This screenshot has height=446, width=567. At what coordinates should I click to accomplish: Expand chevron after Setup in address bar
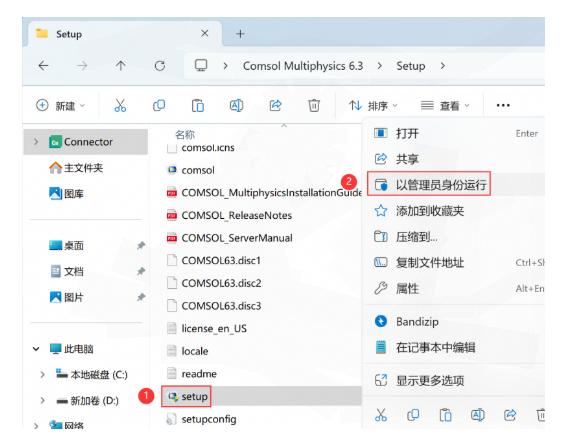pyautogui.click(x=443, y=66)
